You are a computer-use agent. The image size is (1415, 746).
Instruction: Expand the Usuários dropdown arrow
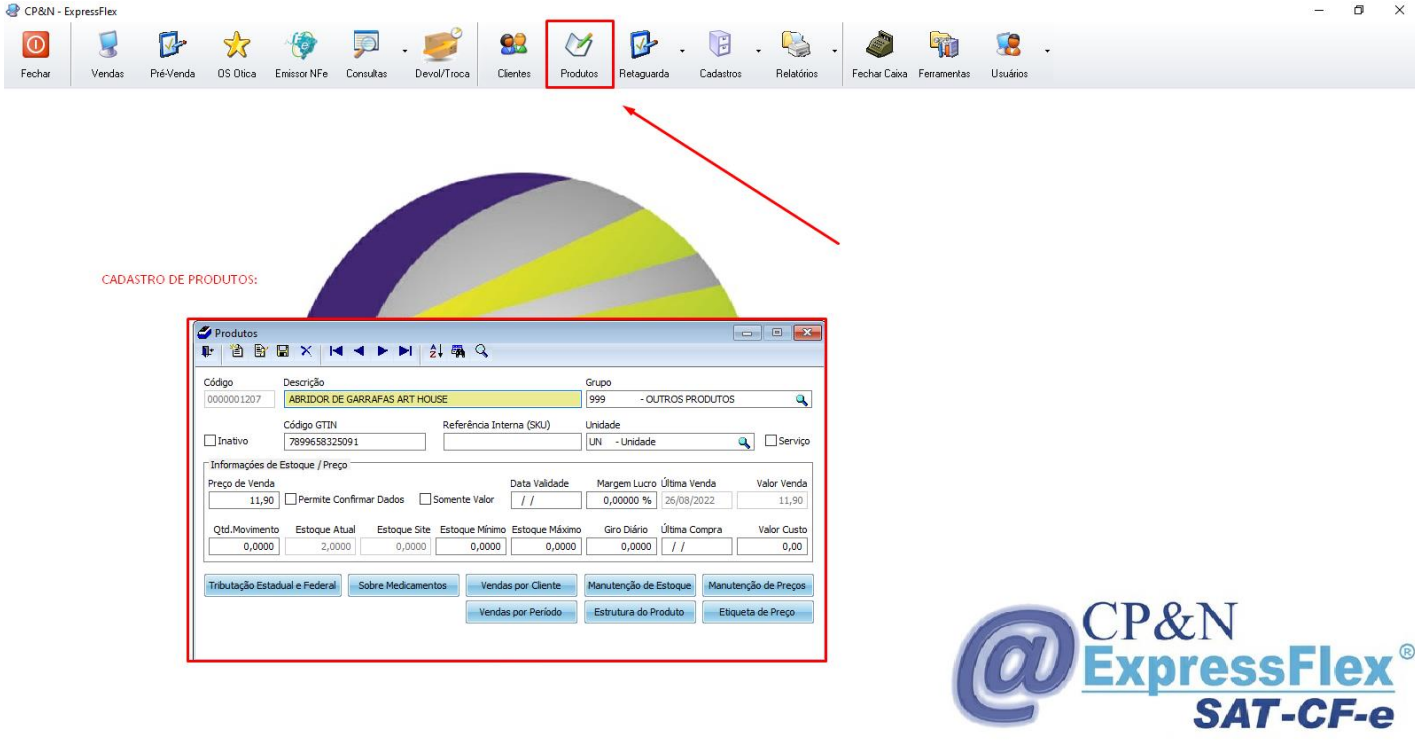pos(1047,50)
